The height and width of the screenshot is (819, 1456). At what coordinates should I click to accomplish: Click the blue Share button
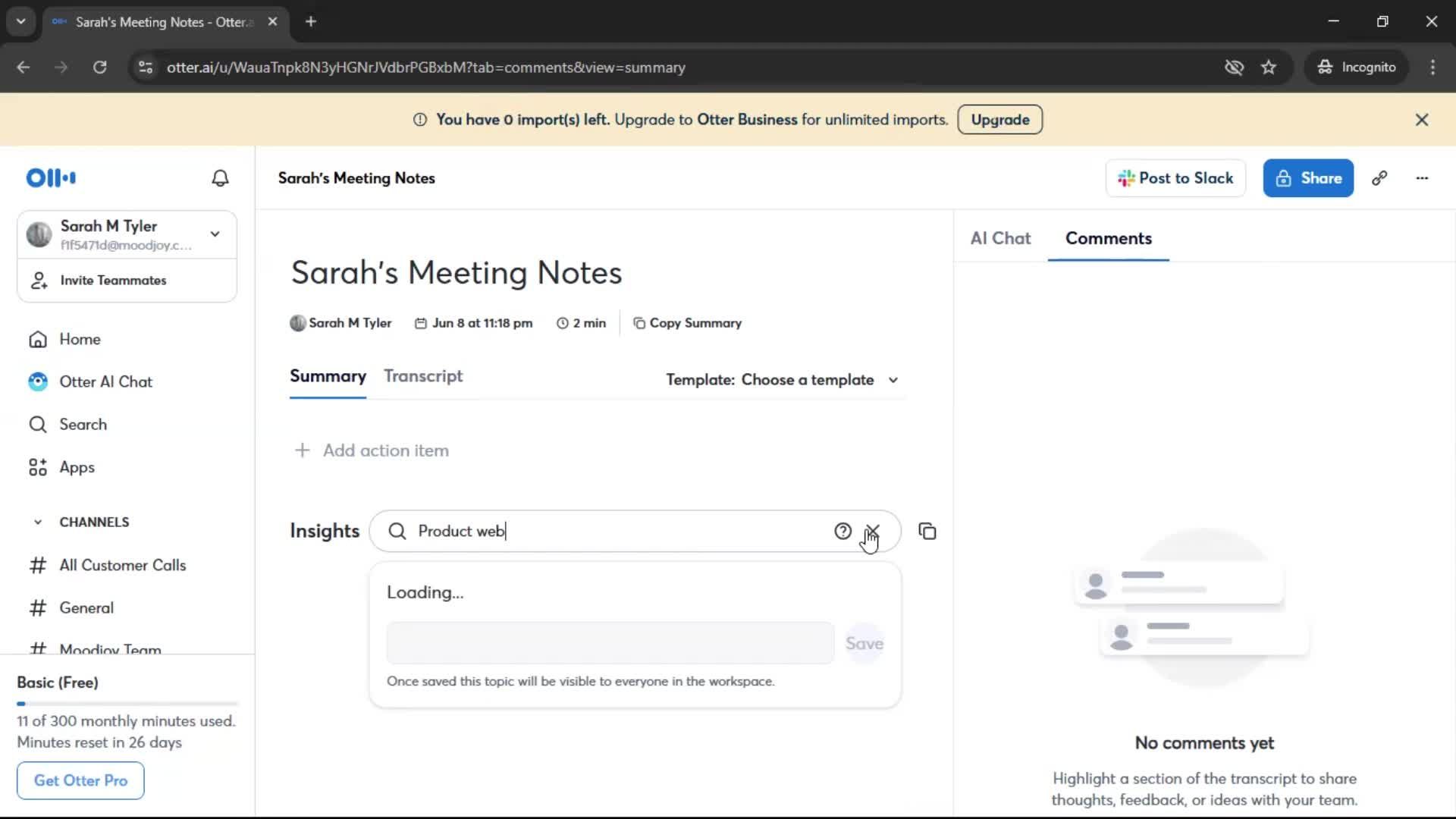(1308, 178)
